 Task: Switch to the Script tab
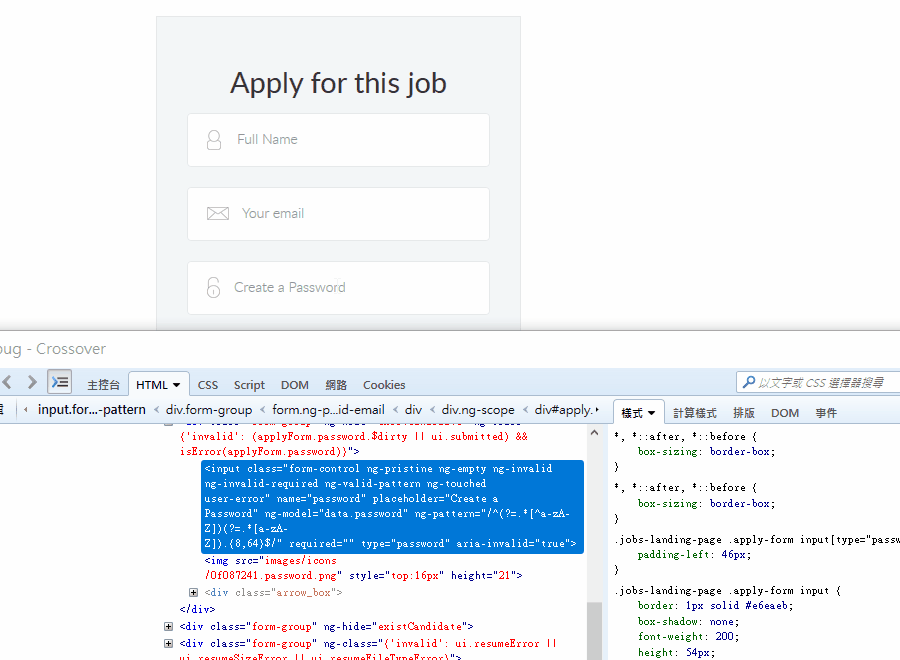point(249,385)
